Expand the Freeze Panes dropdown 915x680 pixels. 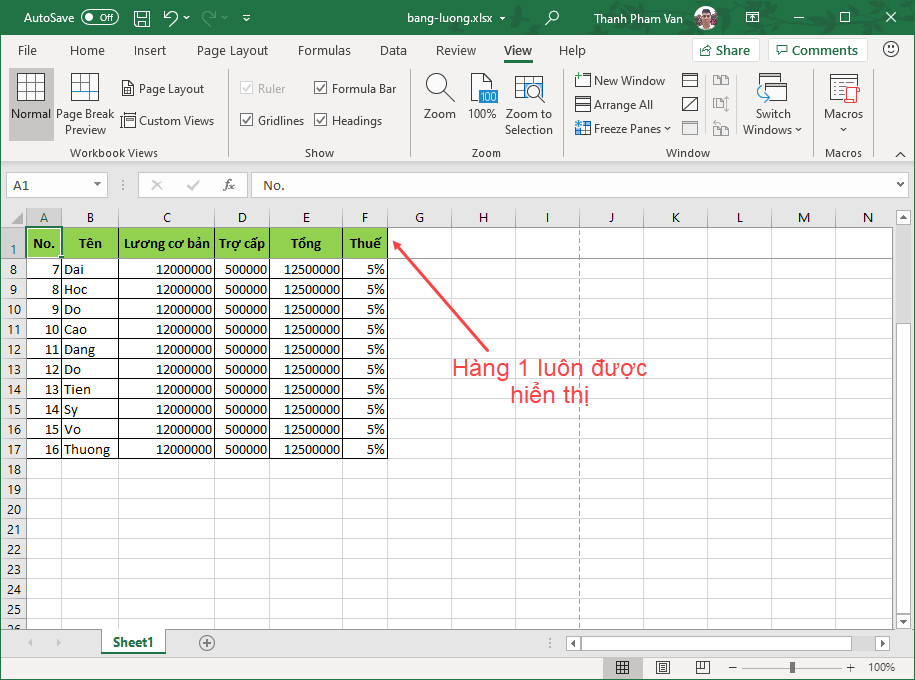pos(668,128)
